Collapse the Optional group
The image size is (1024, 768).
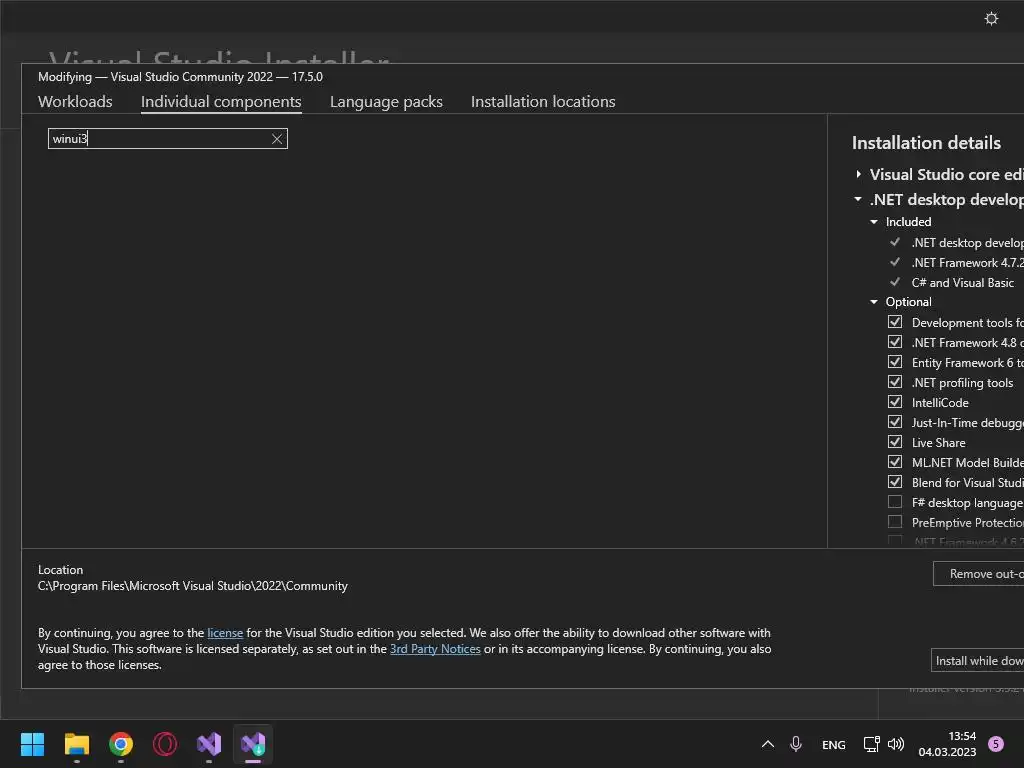tap(874, 302)
